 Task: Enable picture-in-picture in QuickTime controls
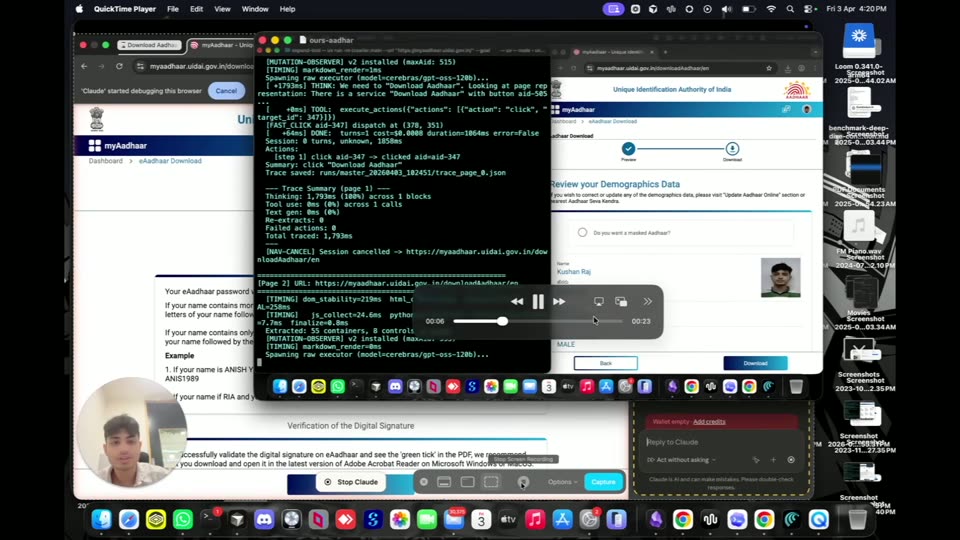point(621,301)
